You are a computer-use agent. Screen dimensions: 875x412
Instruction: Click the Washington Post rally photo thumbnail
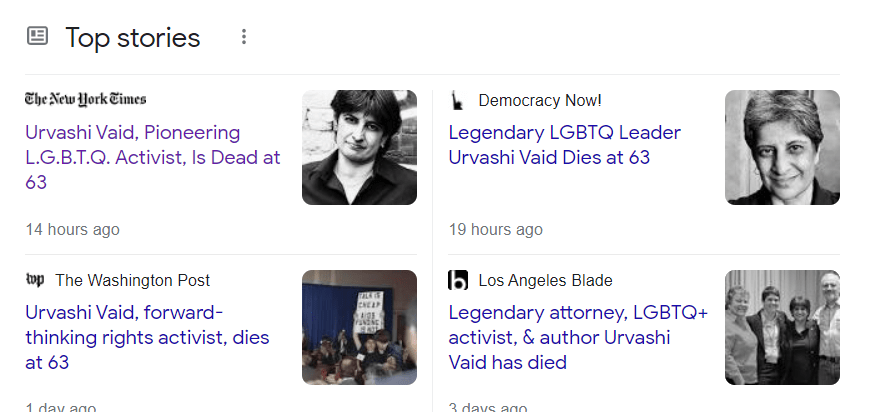[x=359, y=327]
